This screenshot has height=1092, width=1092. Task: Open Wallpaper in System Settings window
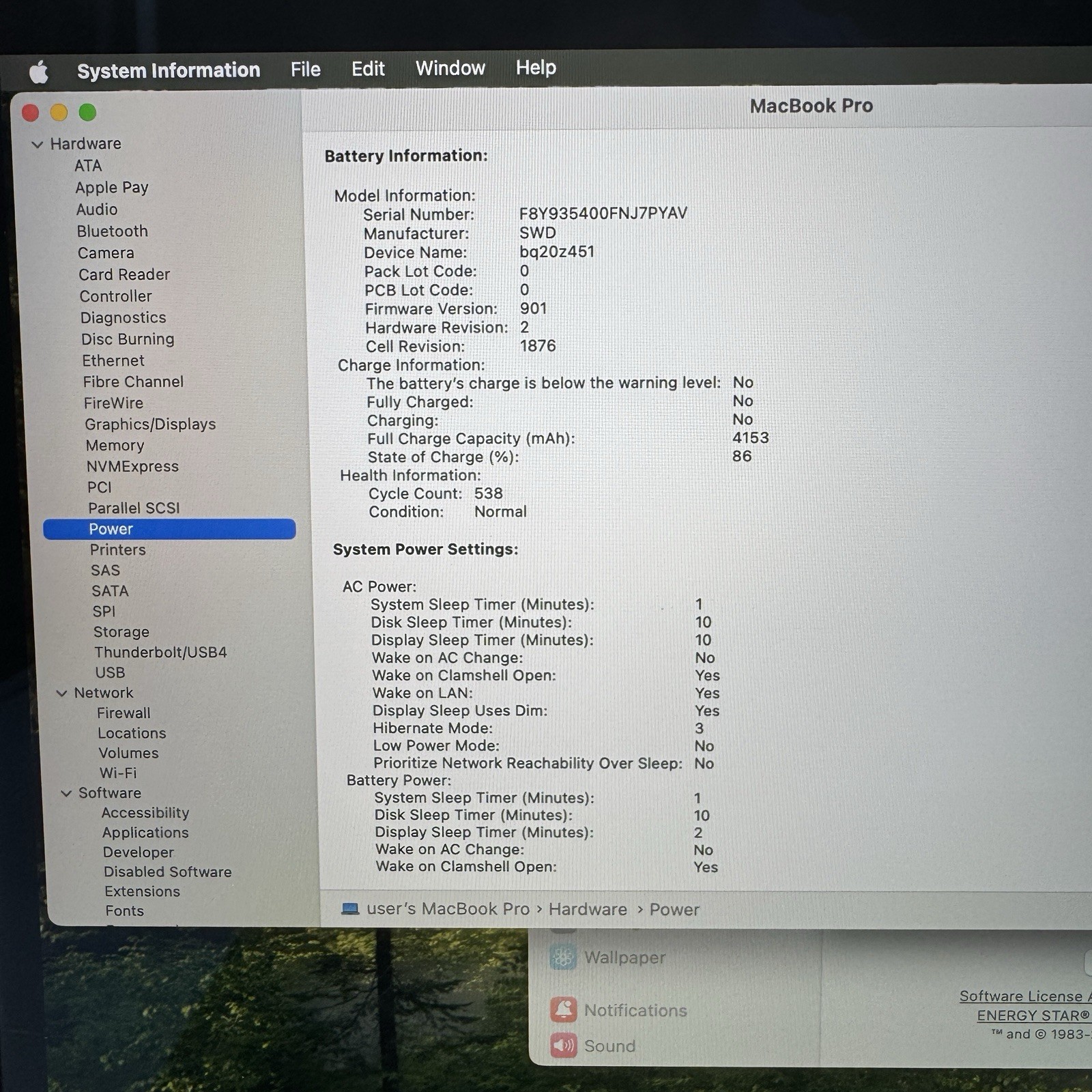(x=607, y=958)
